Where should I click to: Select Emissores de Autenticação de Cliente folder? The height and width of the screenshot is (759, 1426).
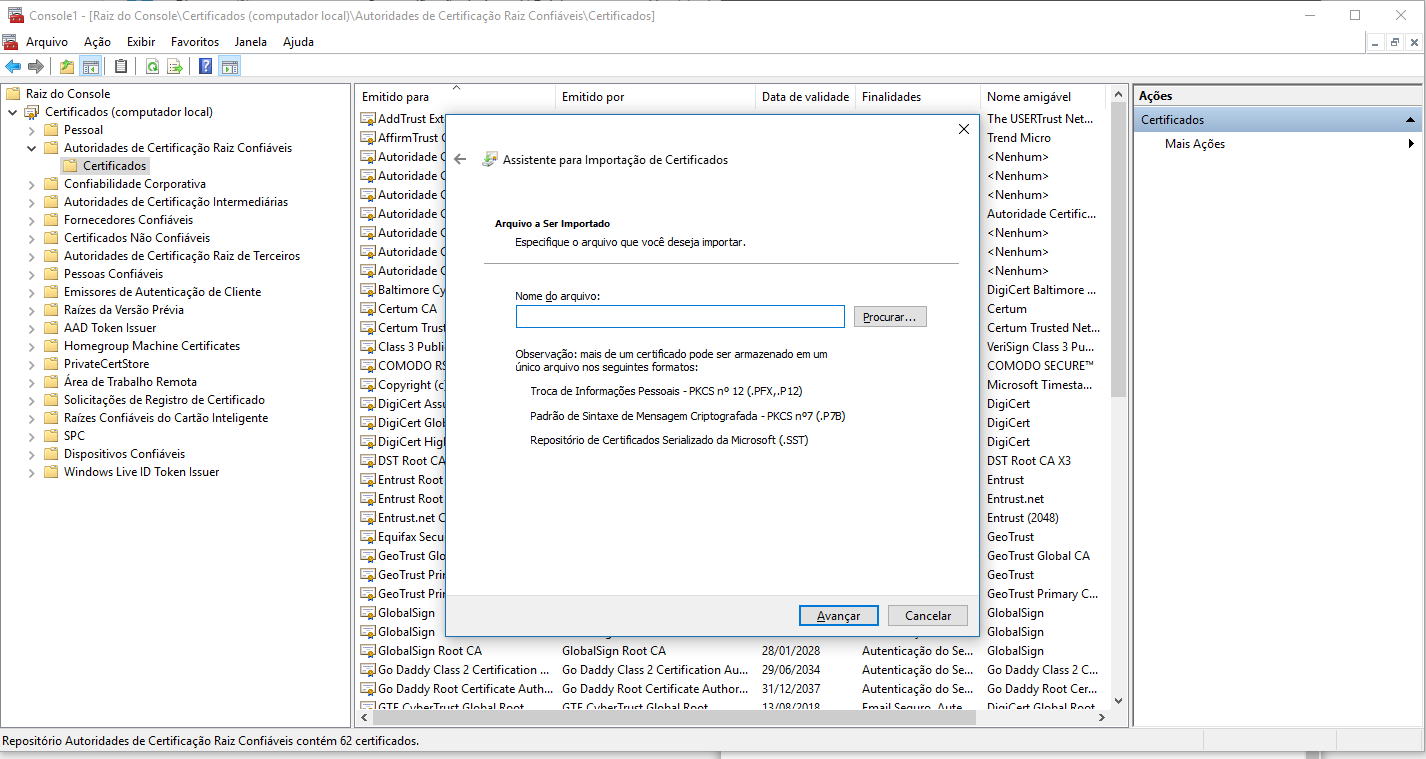pos(162,292)
